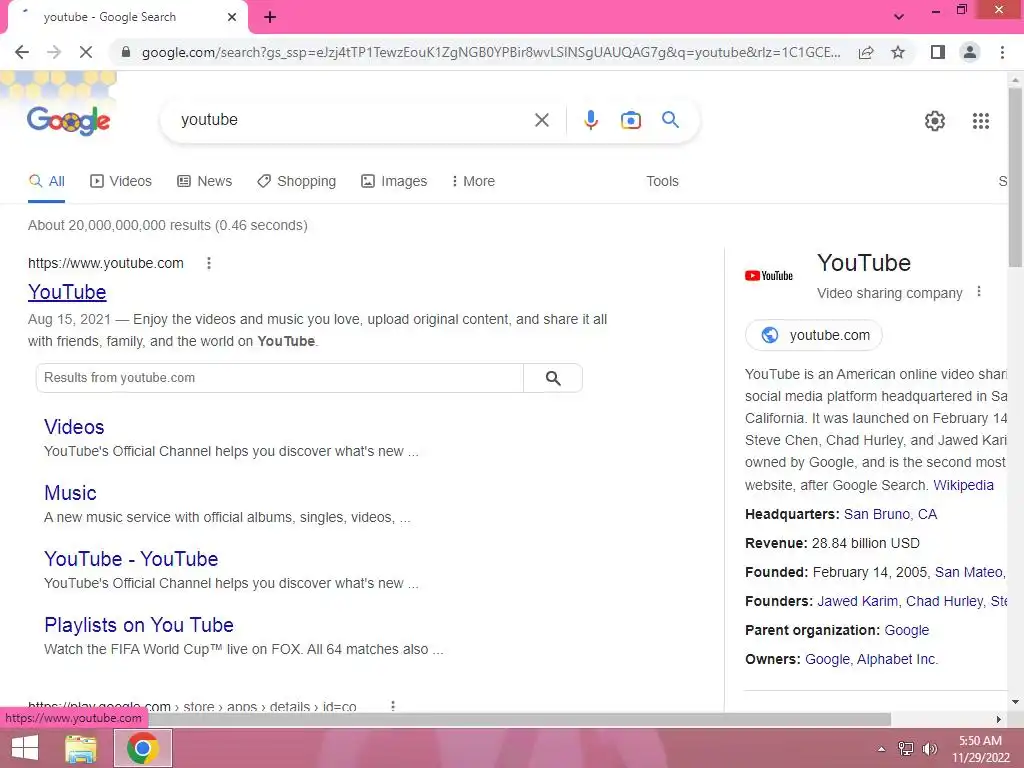Open knowledge panel more options dots
Image resolution: width=1024 pixels, height=768 pixels.
coord(978,292)
